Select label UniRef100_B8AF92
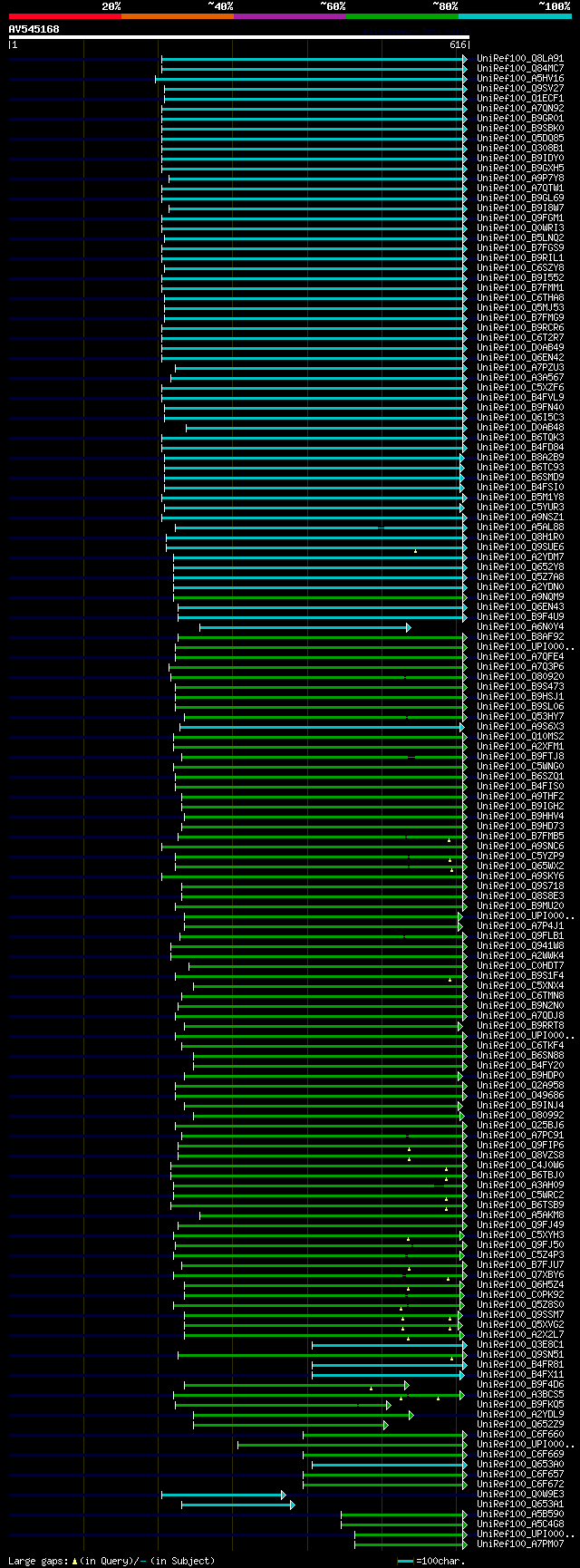 tap(520, 636)
